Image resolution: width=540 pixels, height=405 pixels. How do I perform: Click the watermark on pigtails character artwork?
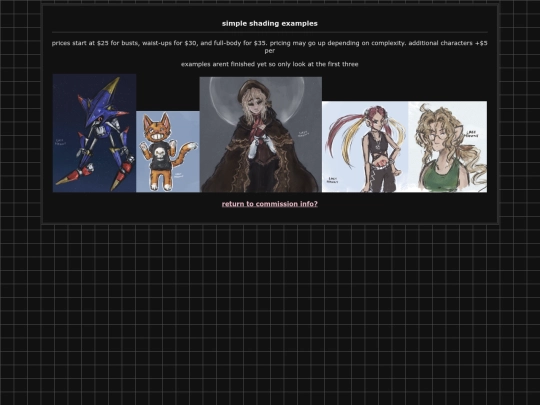click(x=332, y=180)
